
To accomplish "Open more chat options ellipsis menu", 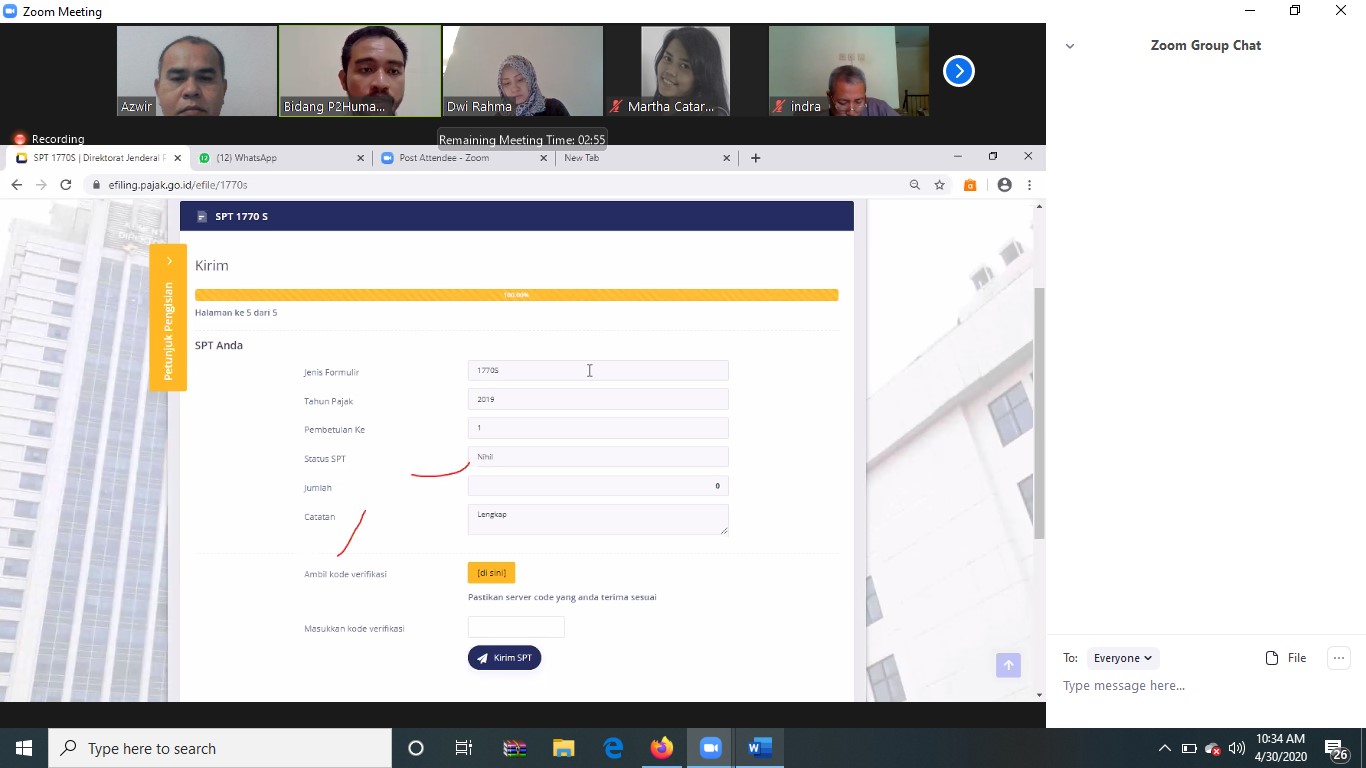I will [x=1338, y=657].
